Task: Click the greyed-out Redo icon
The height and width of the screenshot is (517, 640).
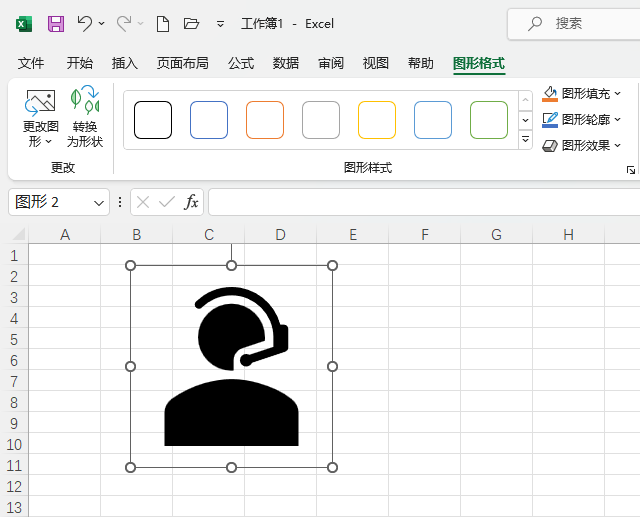Action: [124, 24]
